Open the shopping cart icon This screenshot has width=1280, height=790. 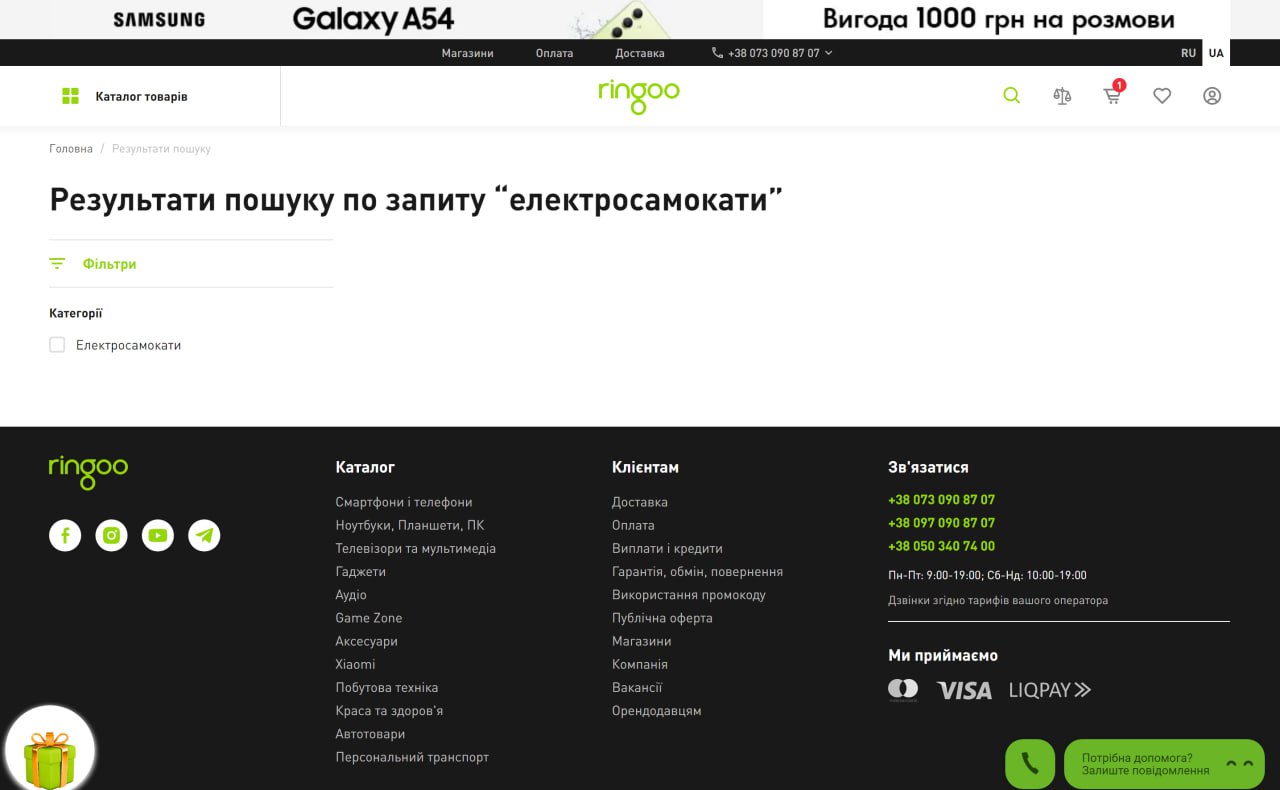tap(1112, 96)
